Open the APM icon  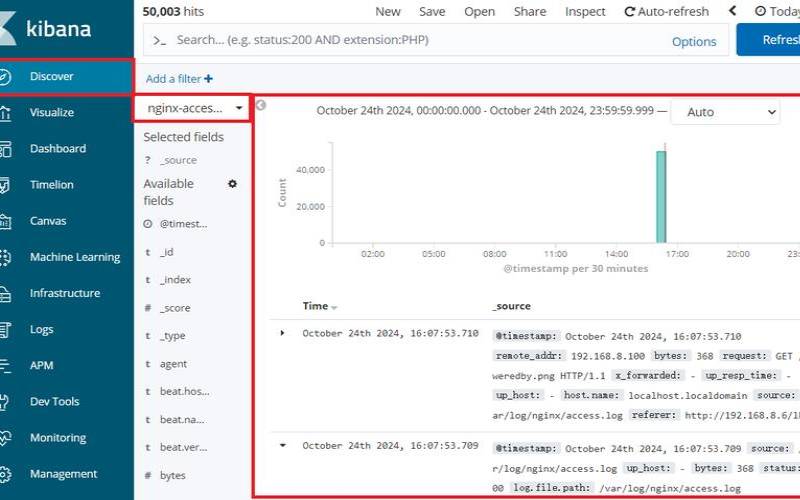pyautogui.click(x=5, y=366)
